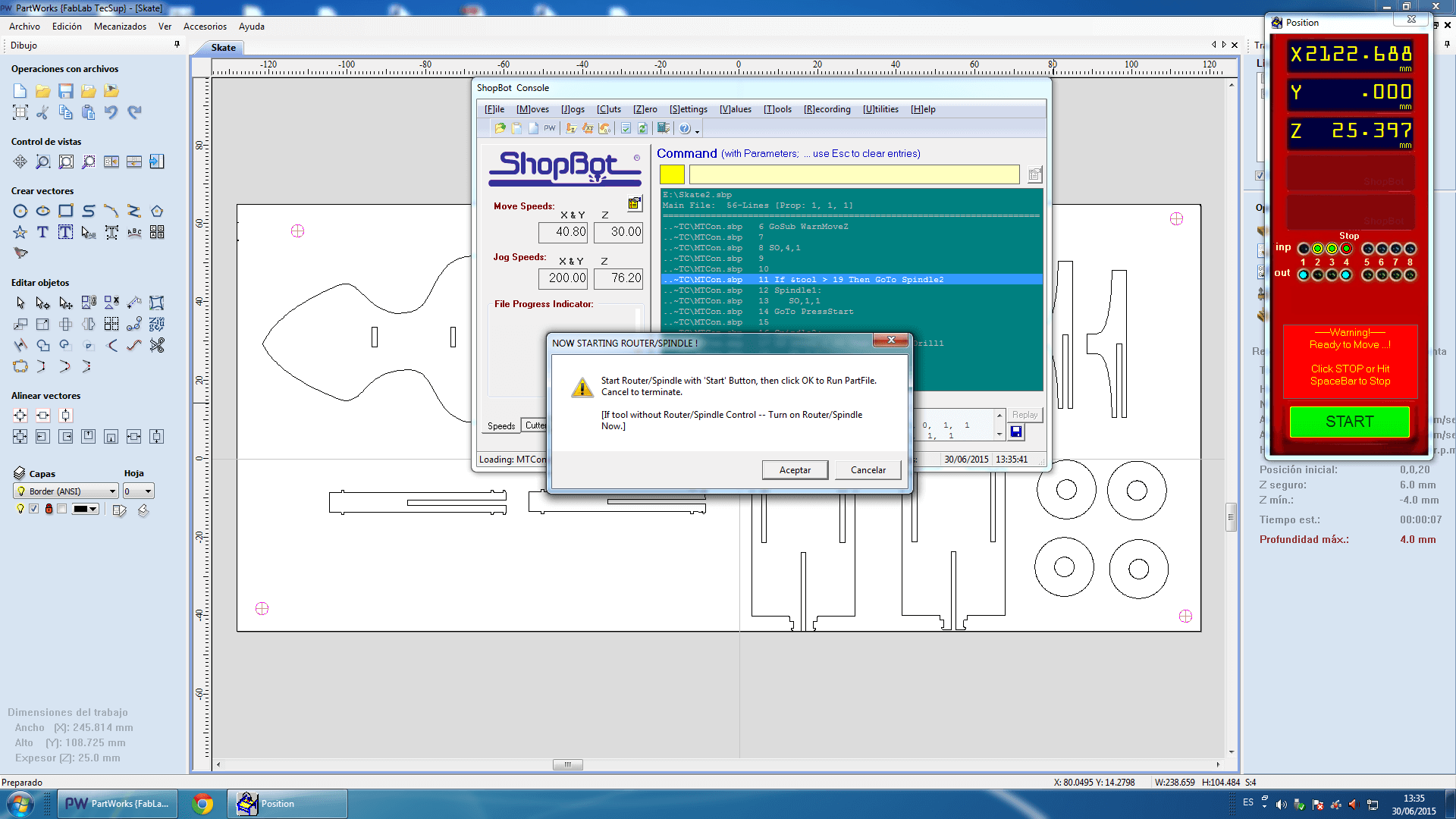Open the Mecanizados menu
This screenshot has width=1456, height=819.
pyautogui.click(x=120, y=26)
